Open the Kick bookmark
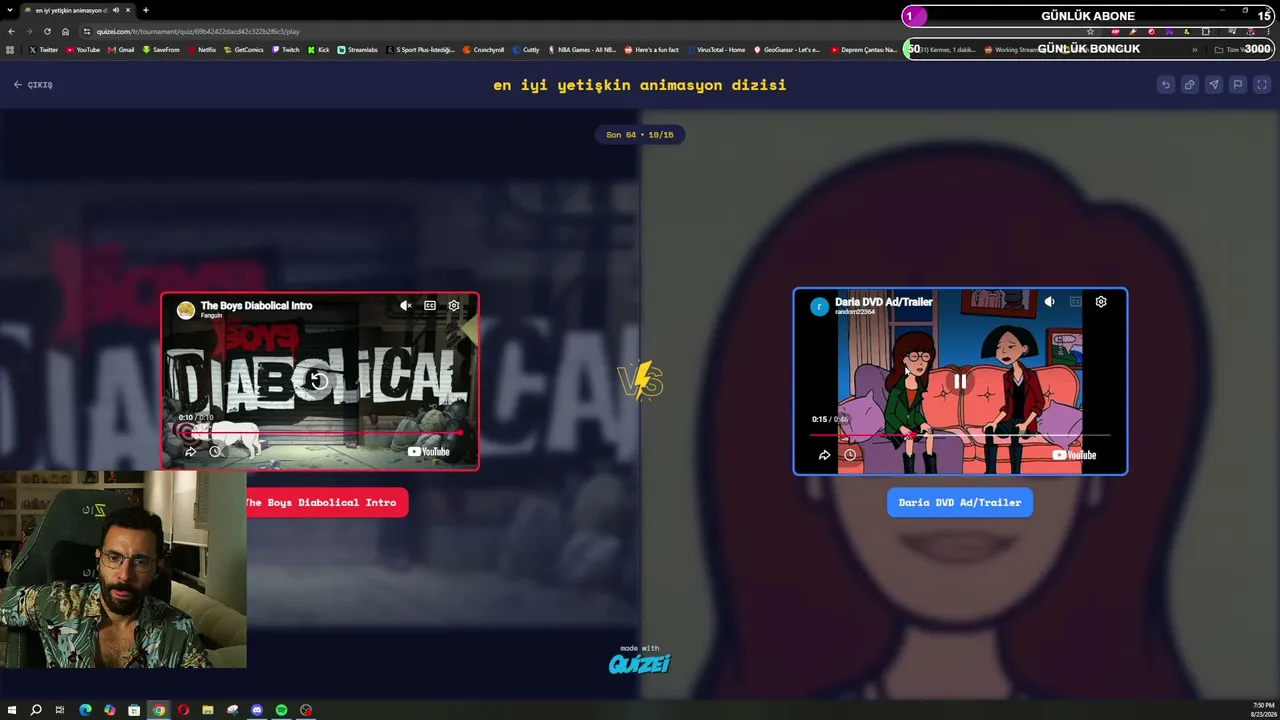This screenshot has height=720, width=1280. pos(319,50)
